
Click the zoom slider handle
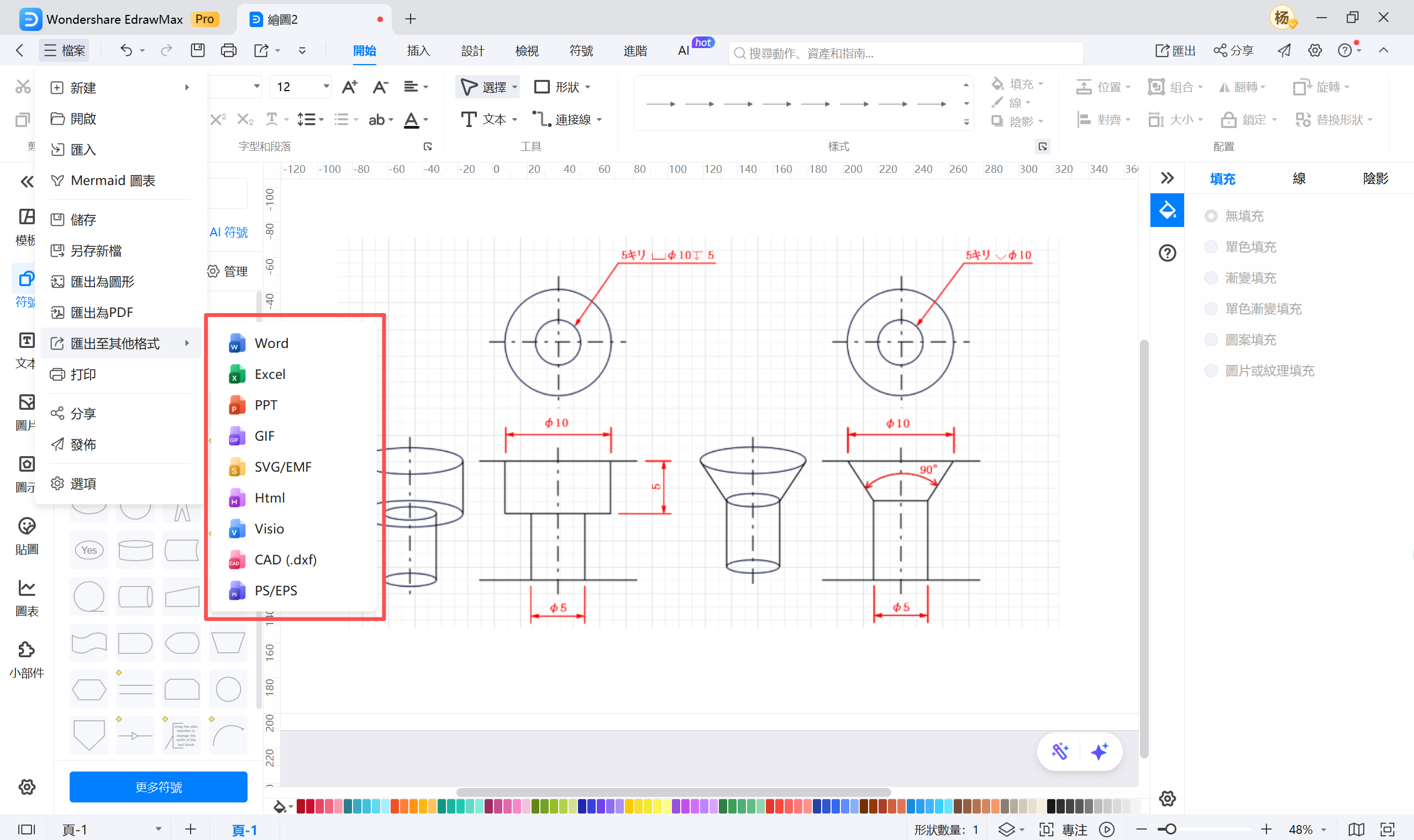click(x=1170, y=830)
